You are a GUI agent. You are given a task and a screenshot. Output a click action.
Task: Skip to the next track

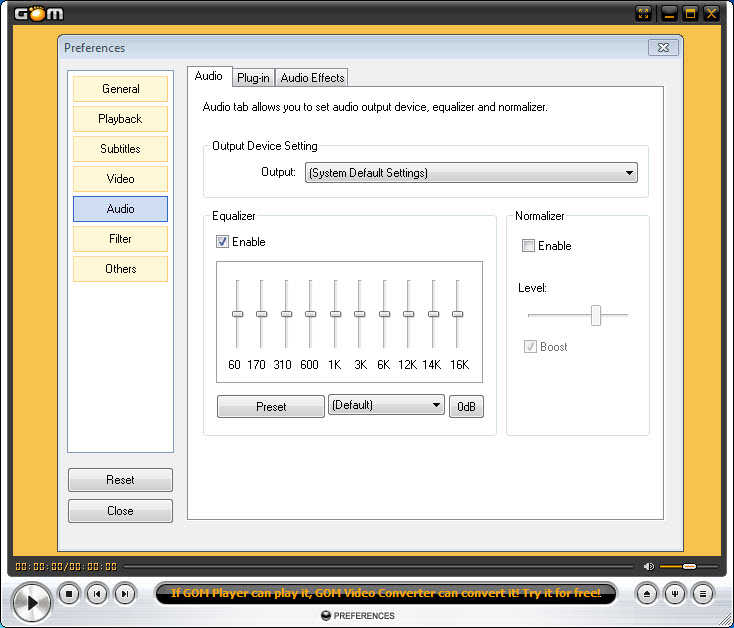tap(125, 594)
